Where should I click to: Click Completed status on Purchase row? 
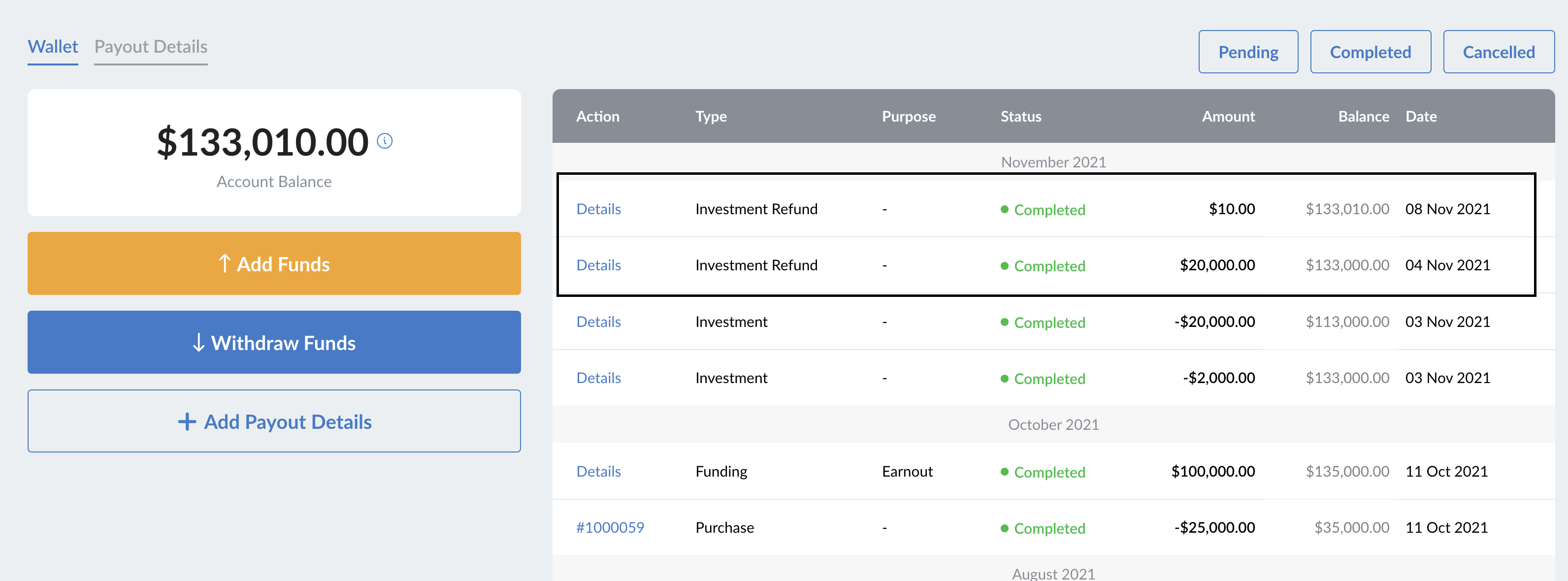1043,528
